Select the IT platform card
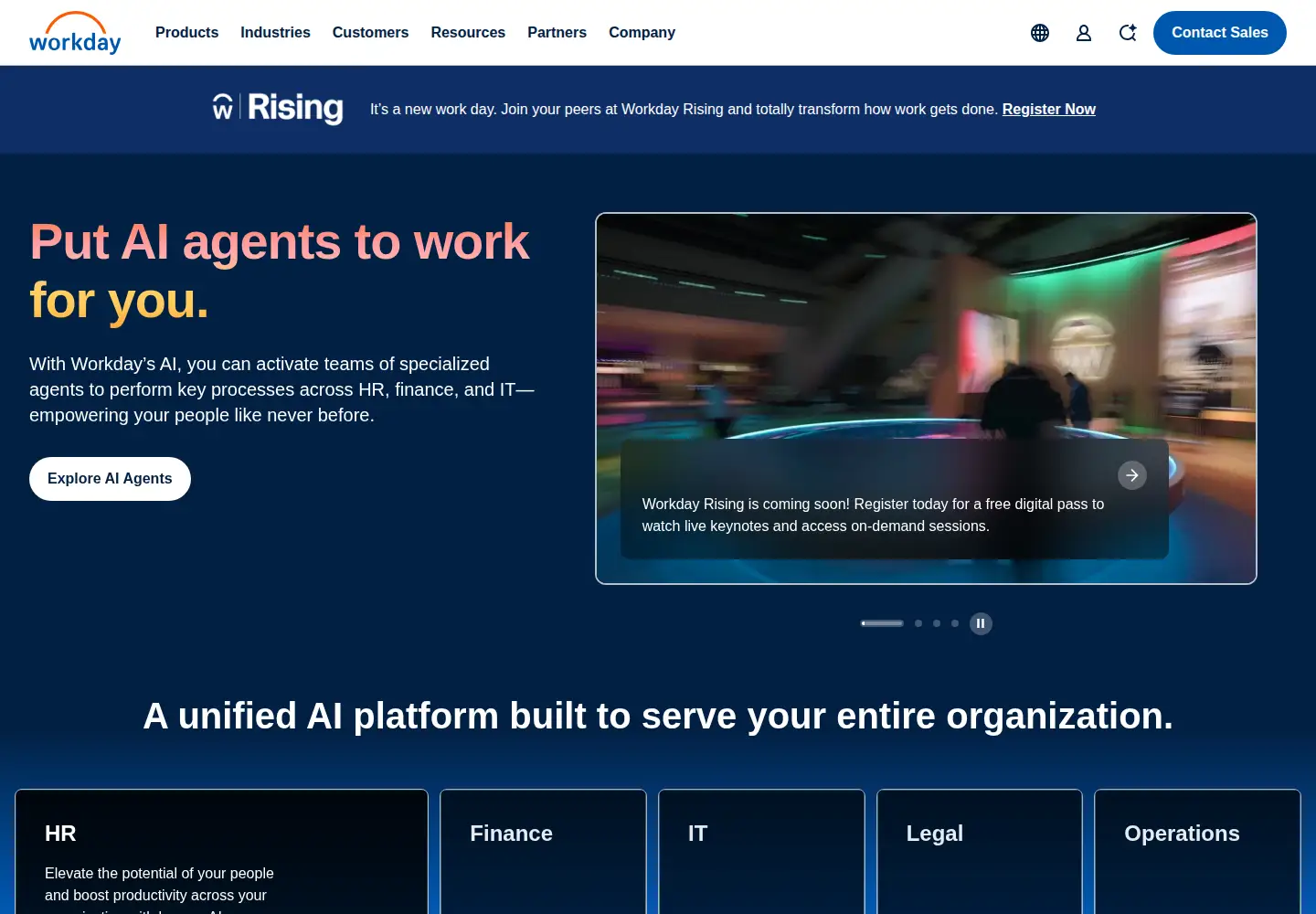This screenshot has height=914, width=1316. [761, 852]
